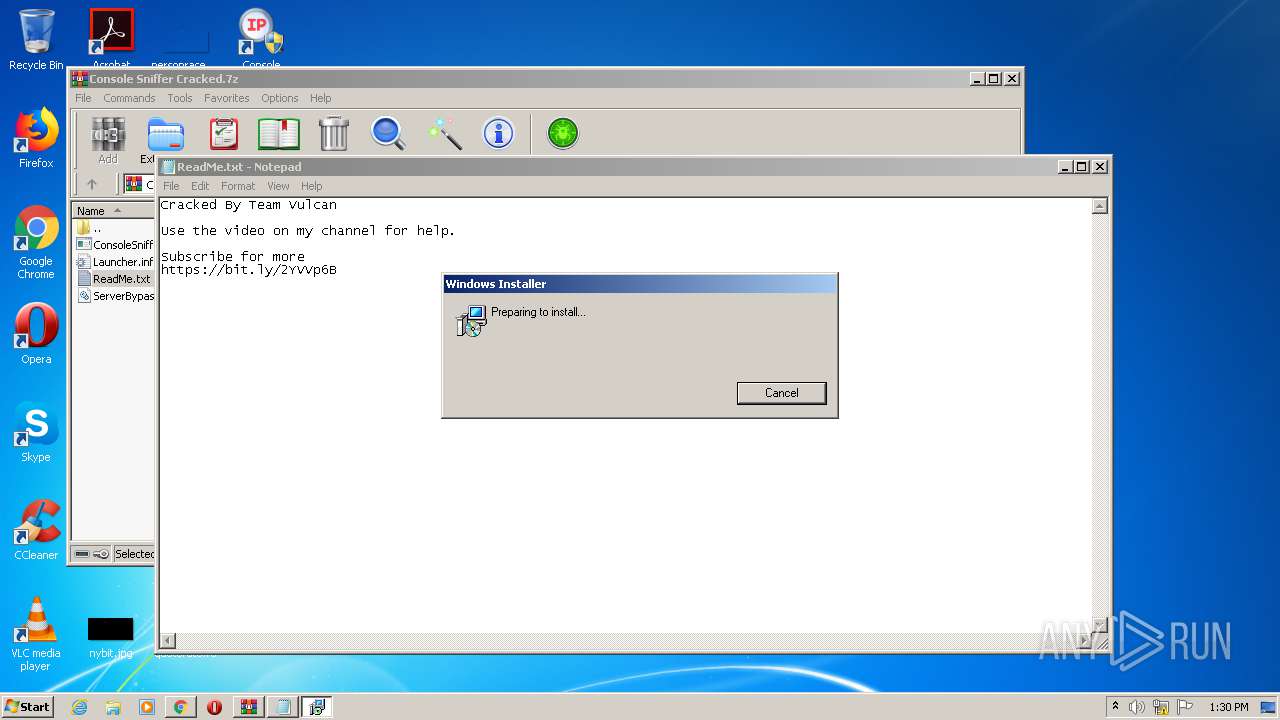Open the WinRAR Options menu

click(280, 98)
